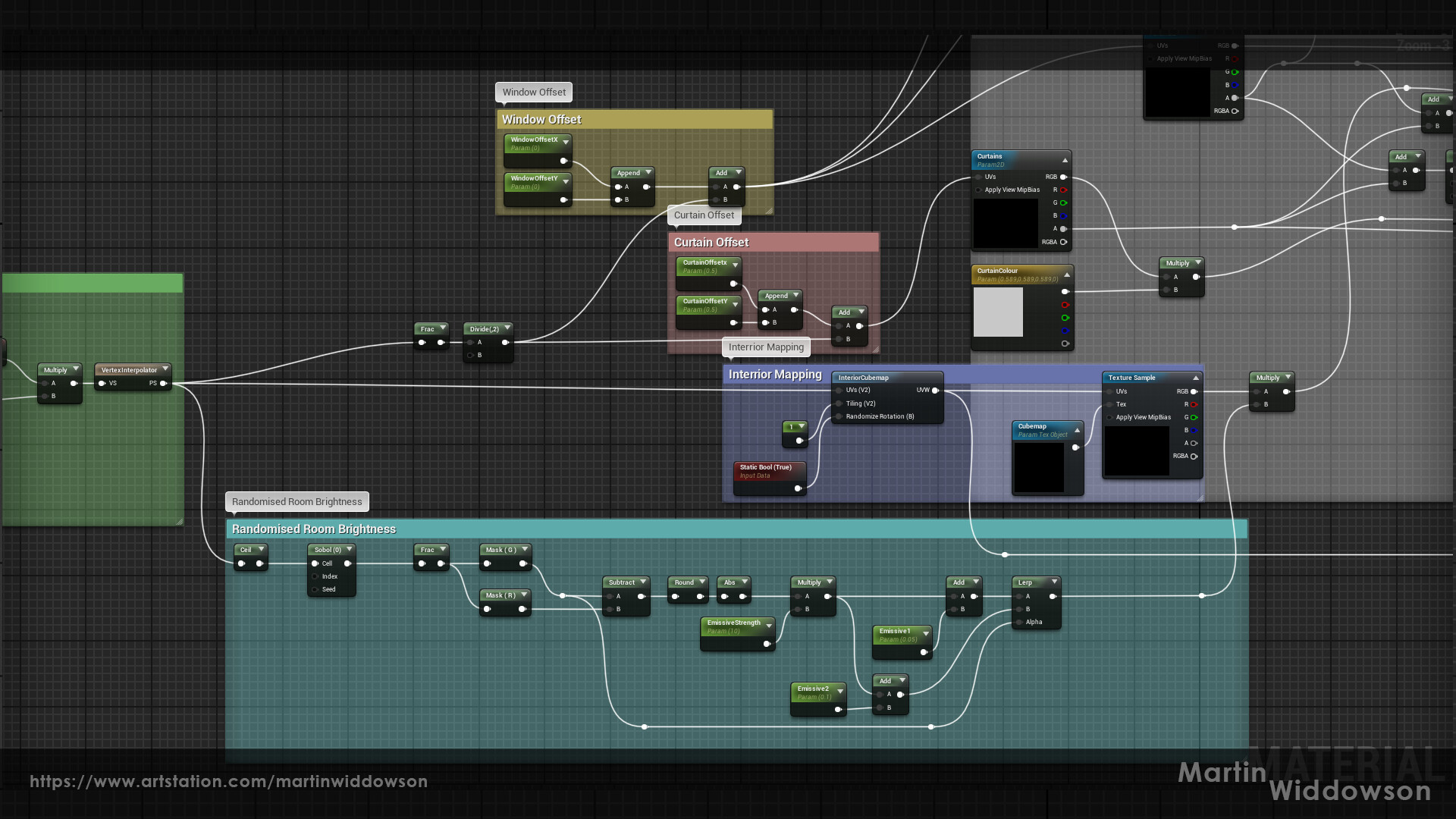Click the Seed input pin on Sobol node
The width and height of the screenshot is (1456, 819).
[x=315, y=589]
